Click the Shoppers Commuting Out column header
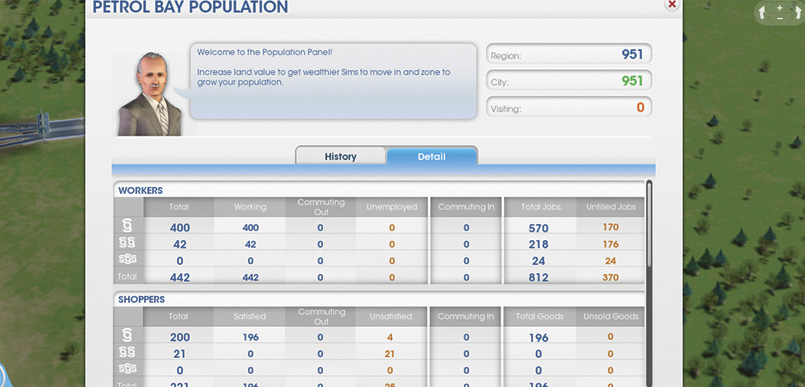Screen dimensions: 805x387 tap(320, 316)
